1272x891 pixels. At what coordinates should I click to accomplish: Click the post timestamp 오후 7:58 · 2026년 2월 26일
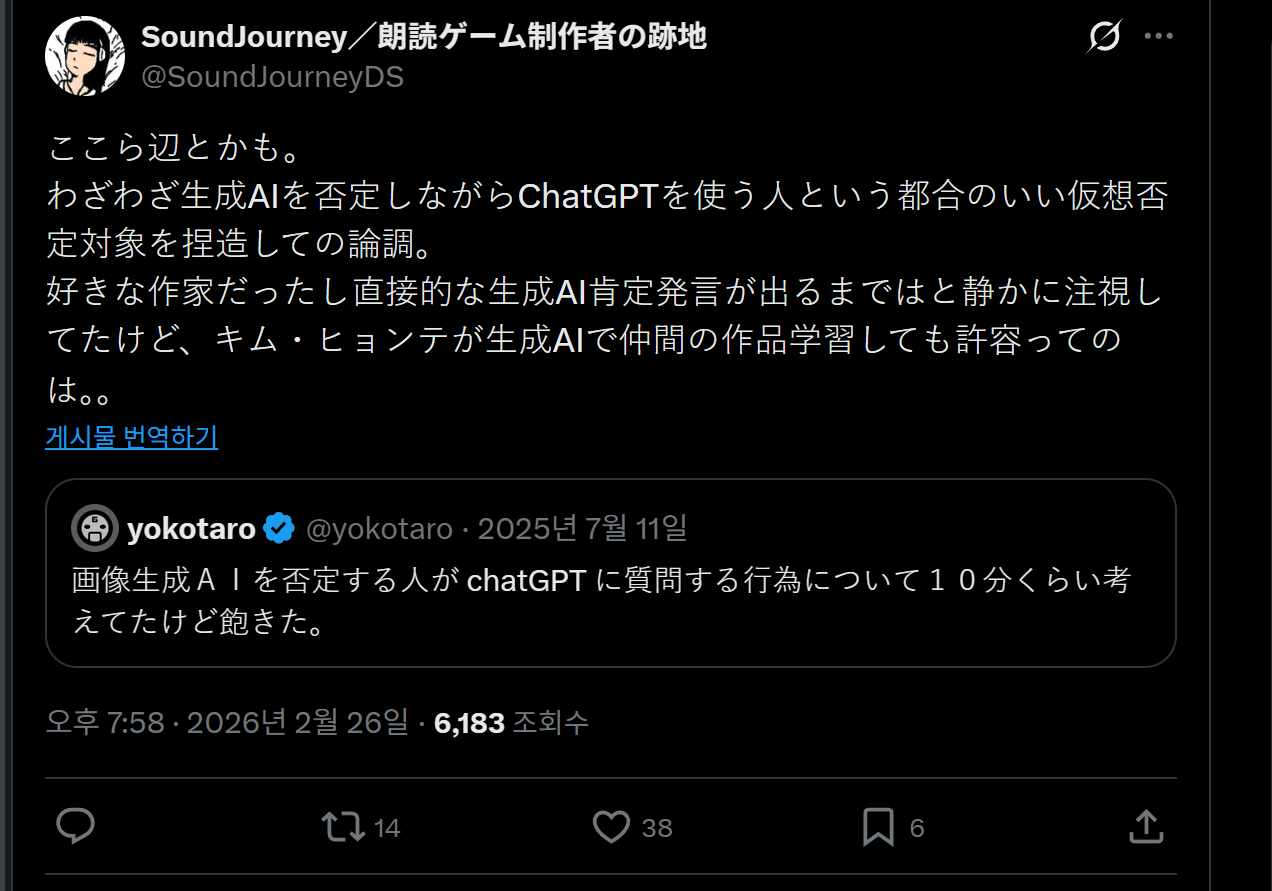227,722
